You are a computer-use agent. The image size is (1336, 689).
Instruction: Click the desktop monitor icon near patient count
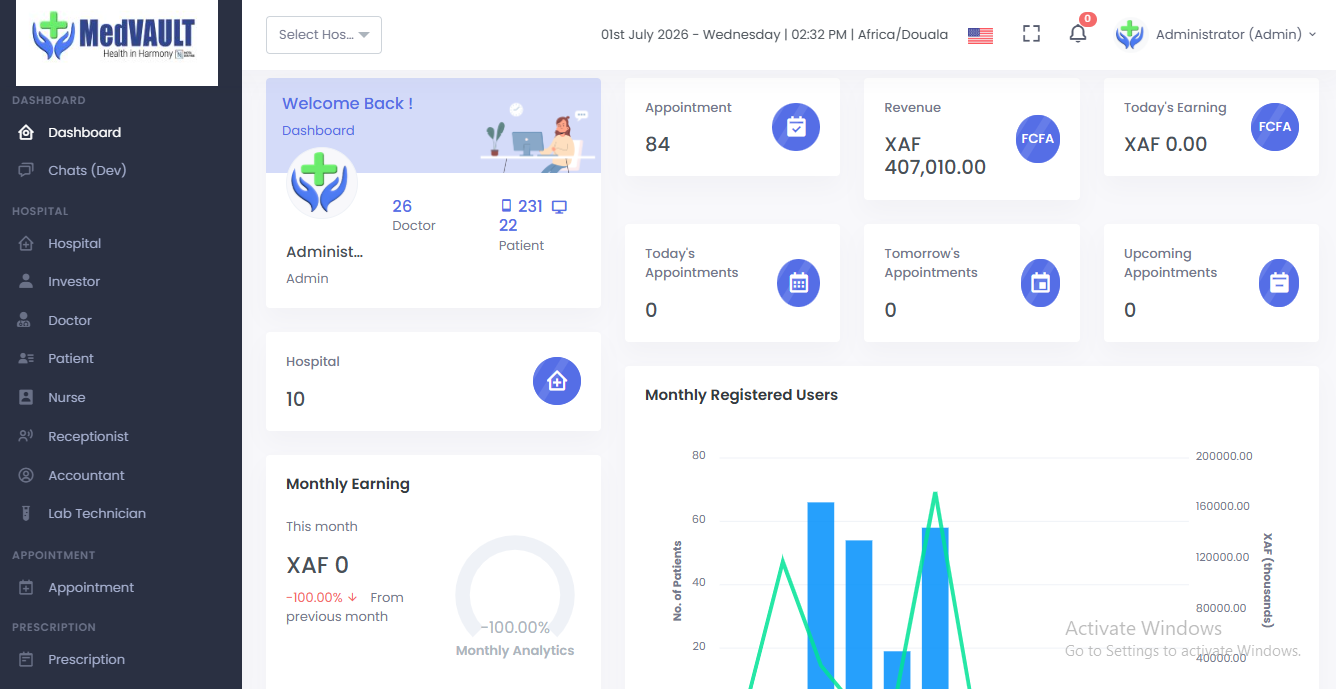click(x=559, y=207)
